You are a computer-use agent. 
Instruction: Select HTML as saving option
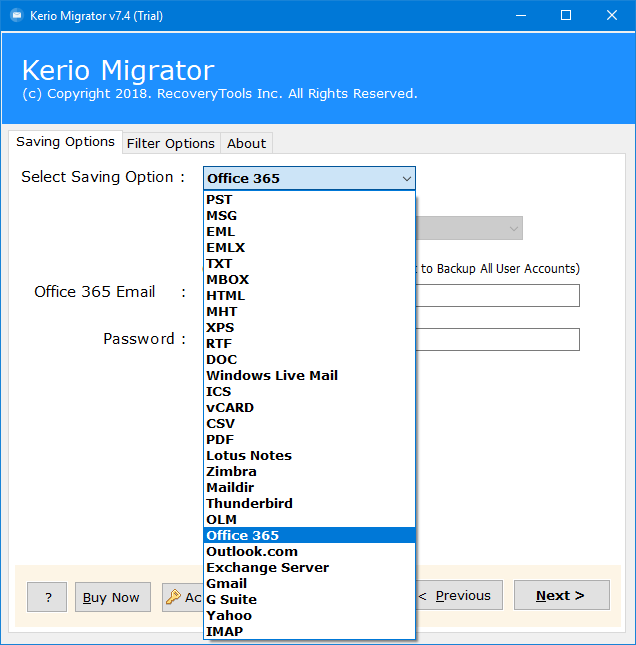click(309, 296)
